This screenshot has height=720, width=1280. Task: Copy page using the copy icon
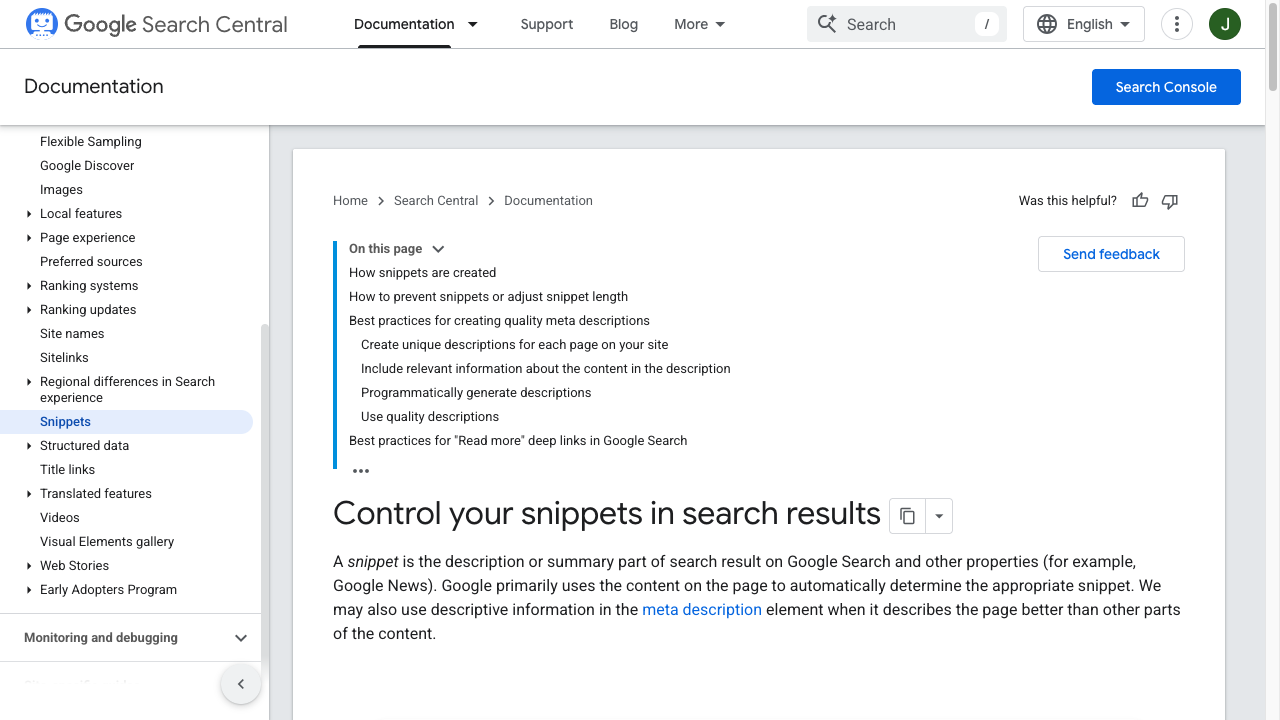[907, 516]
